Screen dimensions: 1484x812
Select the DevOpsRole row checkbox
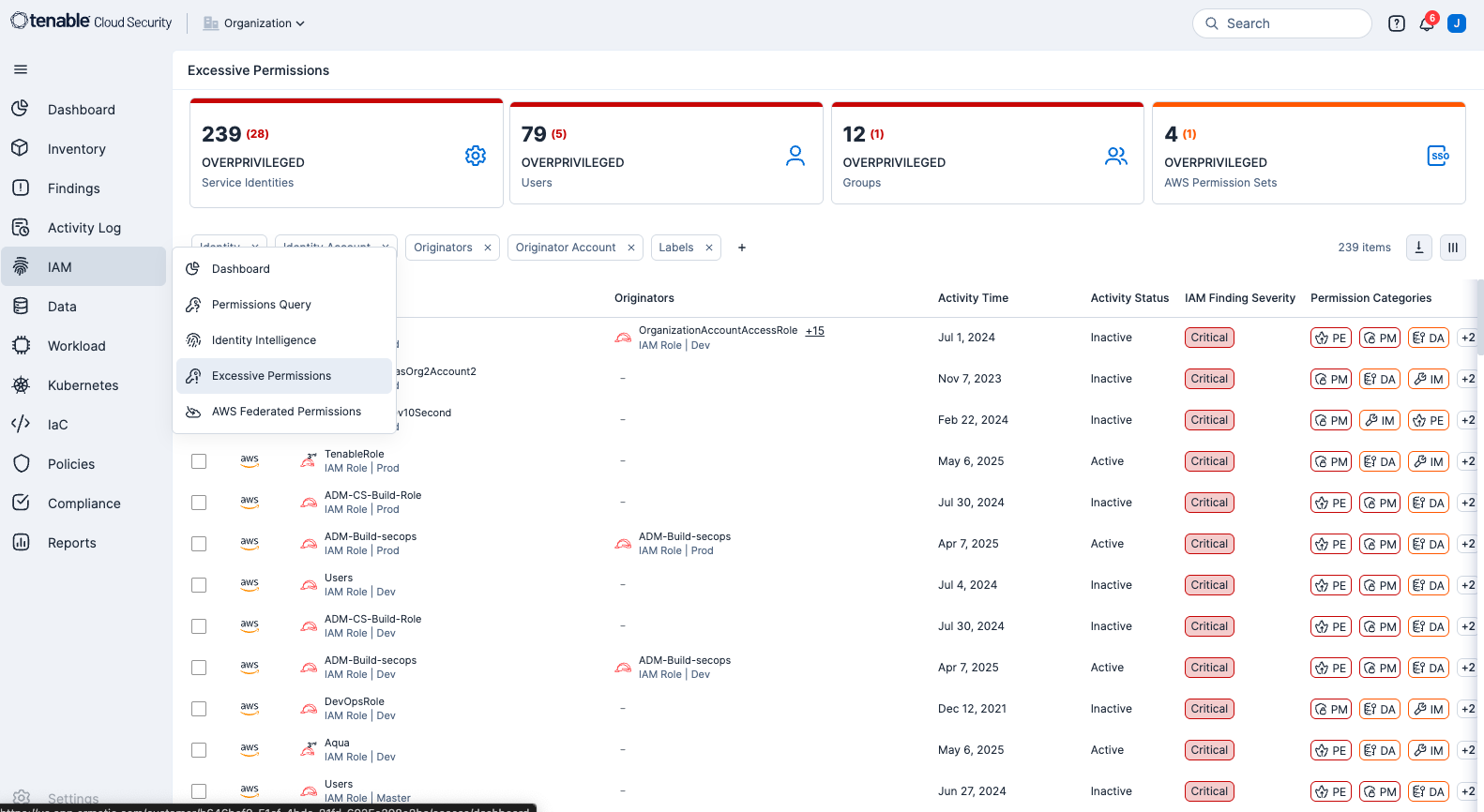click(199, 709)
